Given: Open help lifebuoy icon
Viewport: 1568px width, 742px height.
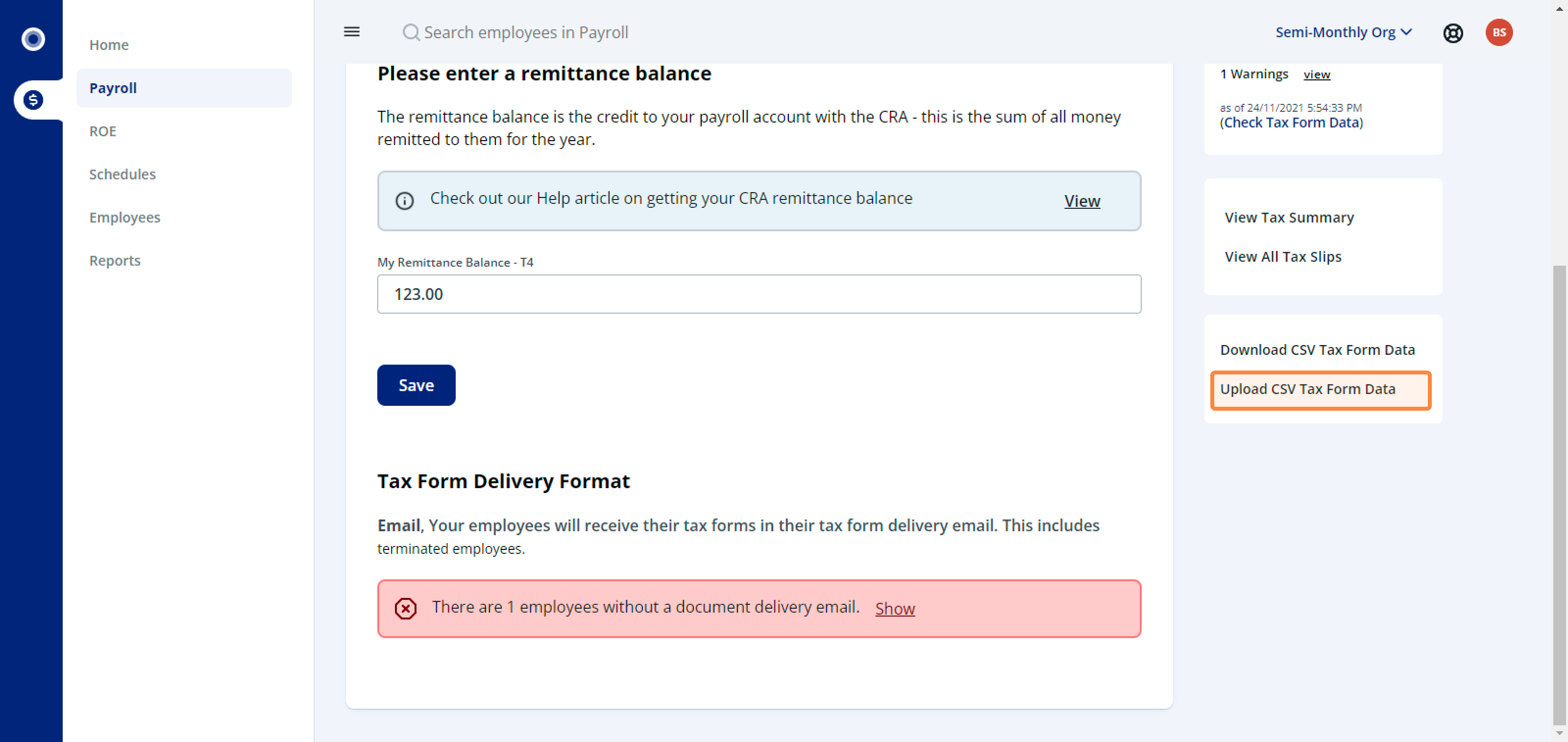Looking at the screenshot, I should point(1453,33).
